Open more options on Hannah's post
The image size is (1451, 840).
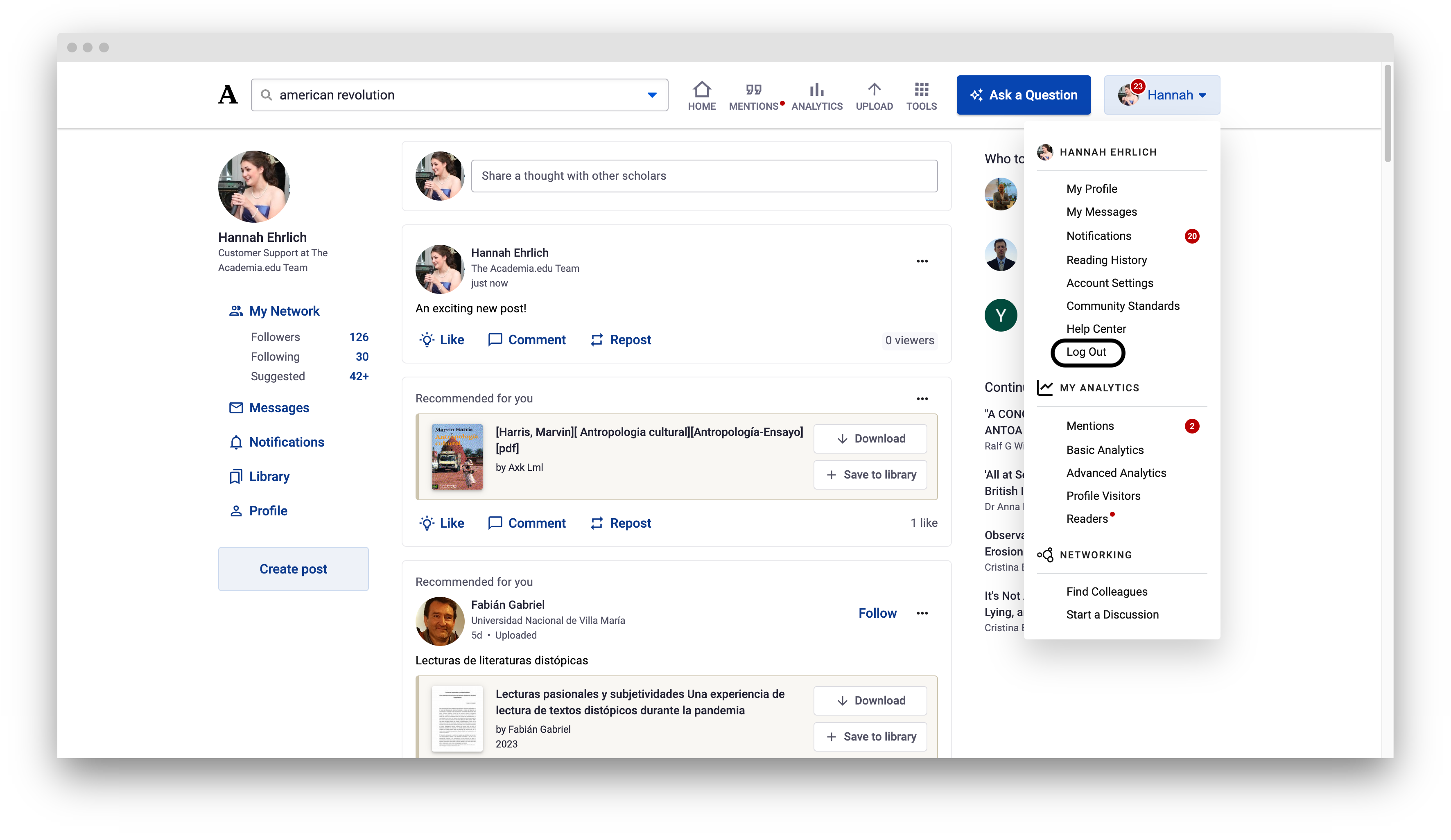pos(922,261)
